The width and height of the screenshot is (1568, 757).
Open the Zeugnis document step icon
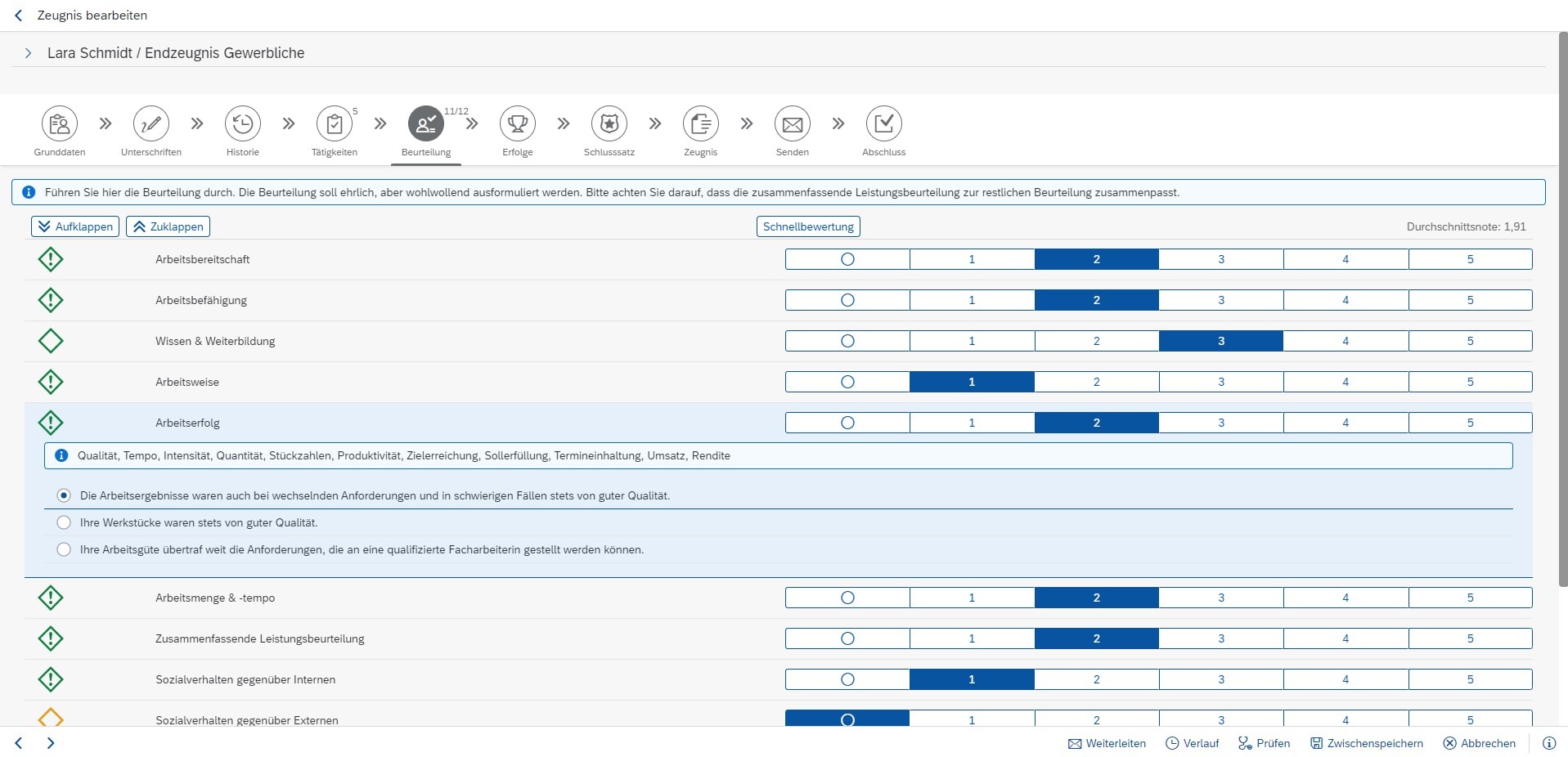click(x=701, y=123)
